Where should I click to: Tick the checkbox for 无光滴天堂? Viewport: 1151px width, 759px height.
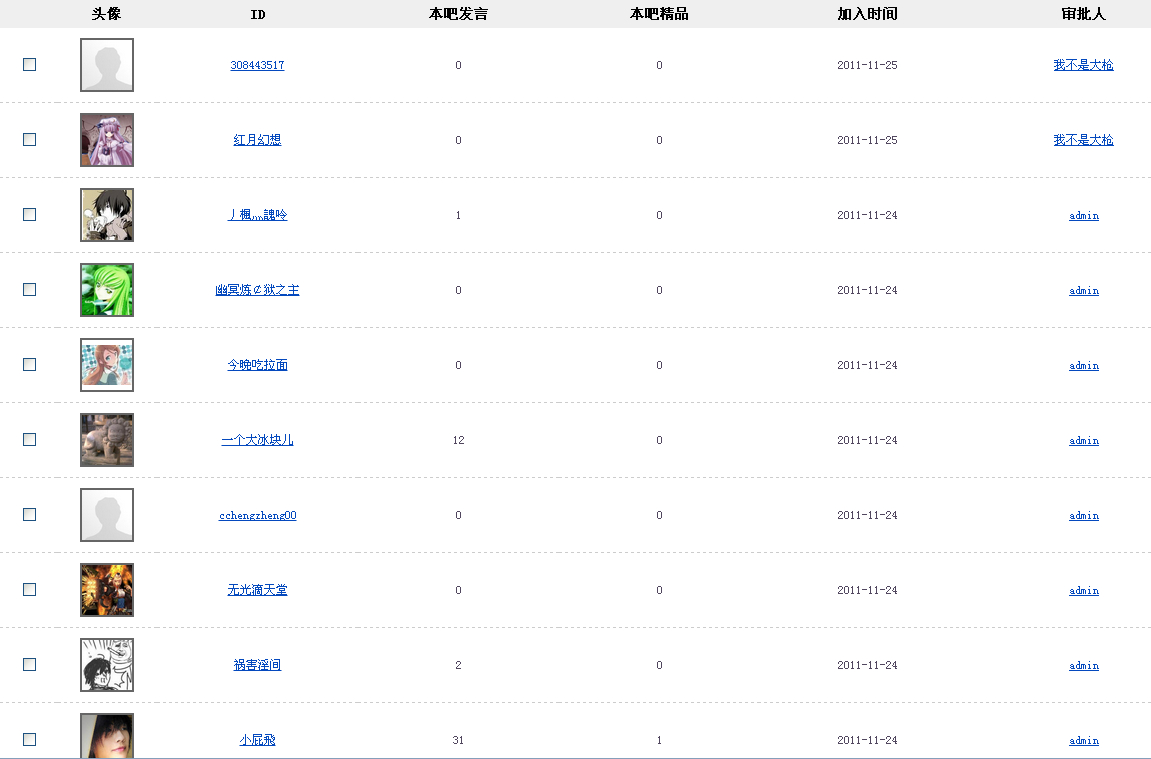click(29, 589)
